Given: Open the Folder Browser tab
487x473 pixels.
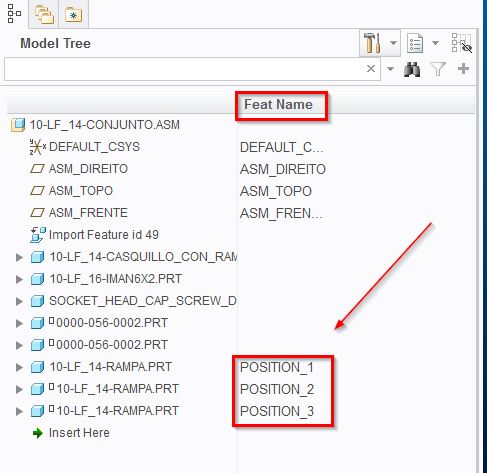Looking at the screenshot, I should (x=44, y=14).
